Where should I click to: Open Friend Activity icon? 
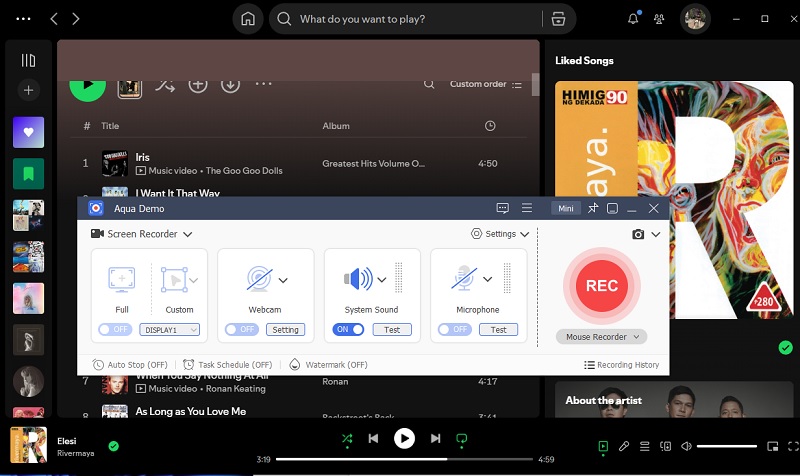pyautogui.click(x=659, y=19)
